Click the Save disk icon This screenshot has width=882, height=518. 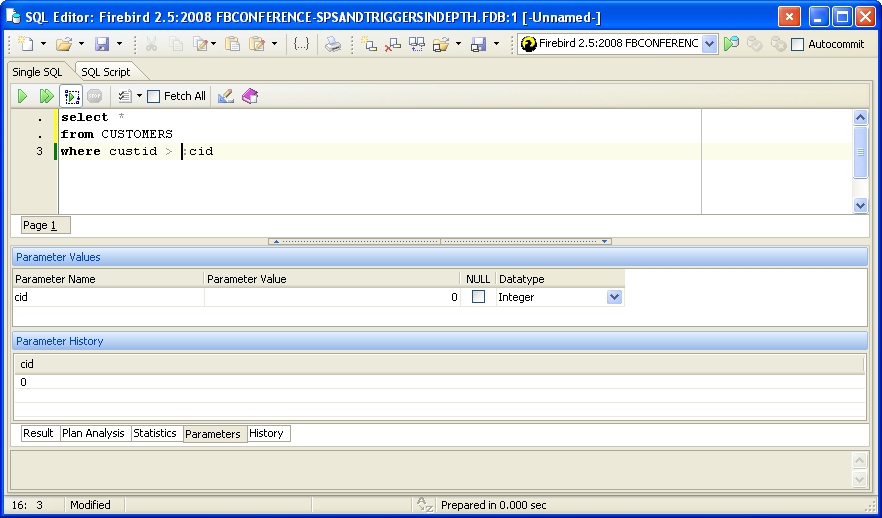coord(102,44)
